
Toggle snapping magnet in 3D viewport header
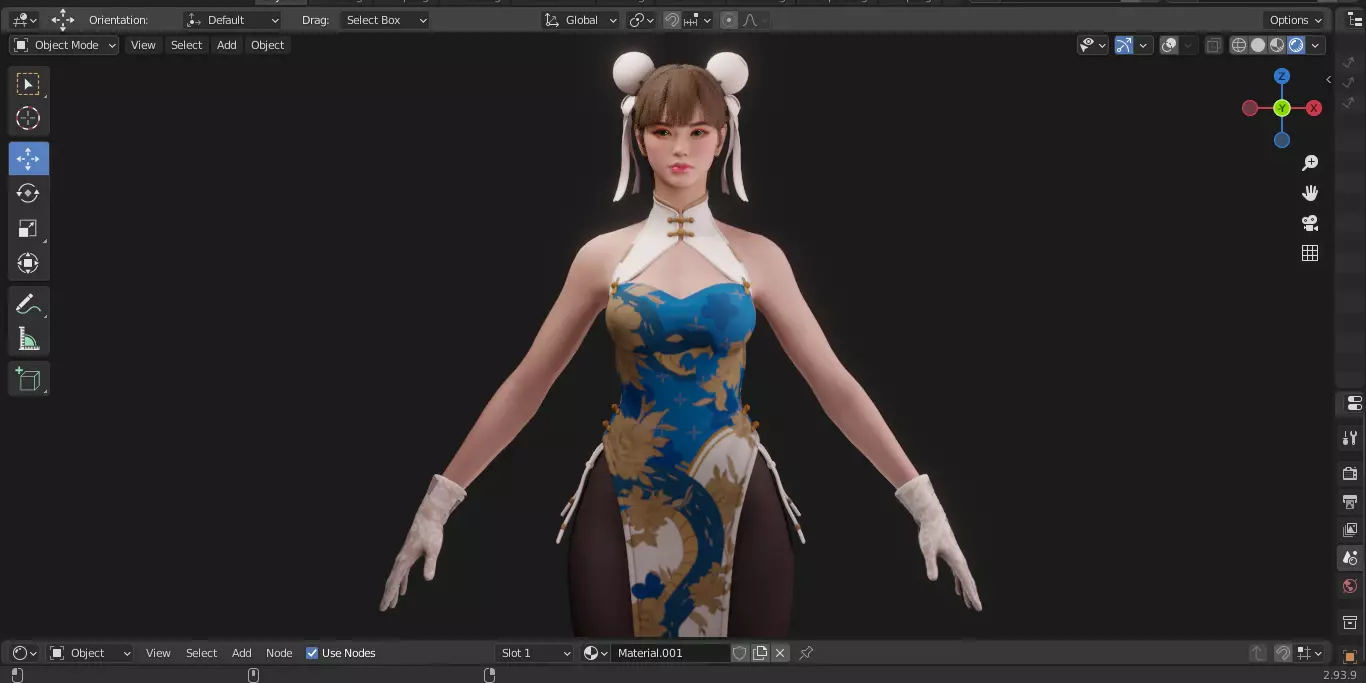tap(673, 20)
